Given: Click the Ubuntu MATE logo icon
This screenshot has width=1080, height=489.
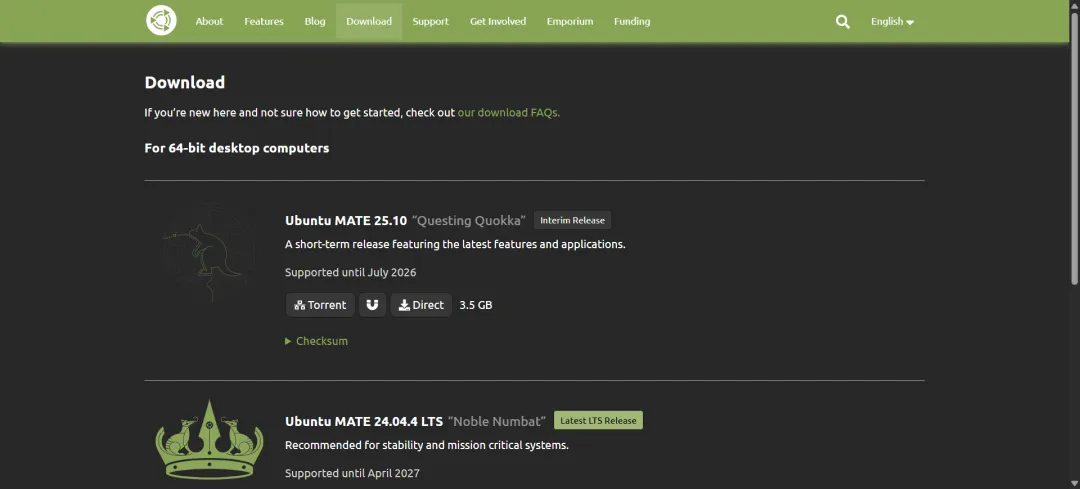Looking at the screenshot, I should click(161, 21).
